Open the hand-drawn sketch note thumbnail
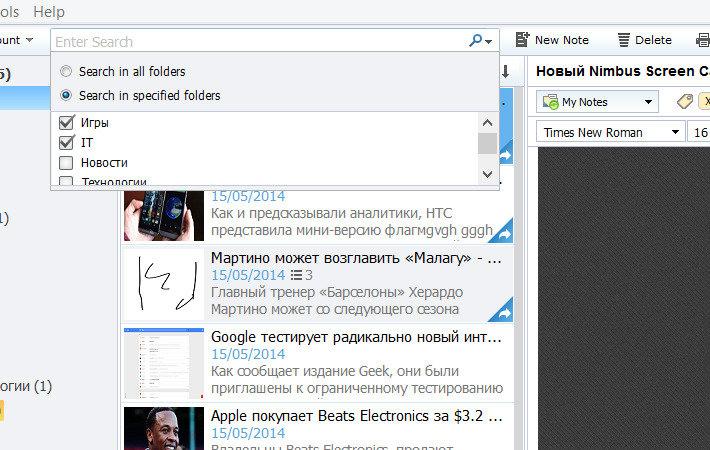This screenshot has height=450, width=710. tap(164, 284)
